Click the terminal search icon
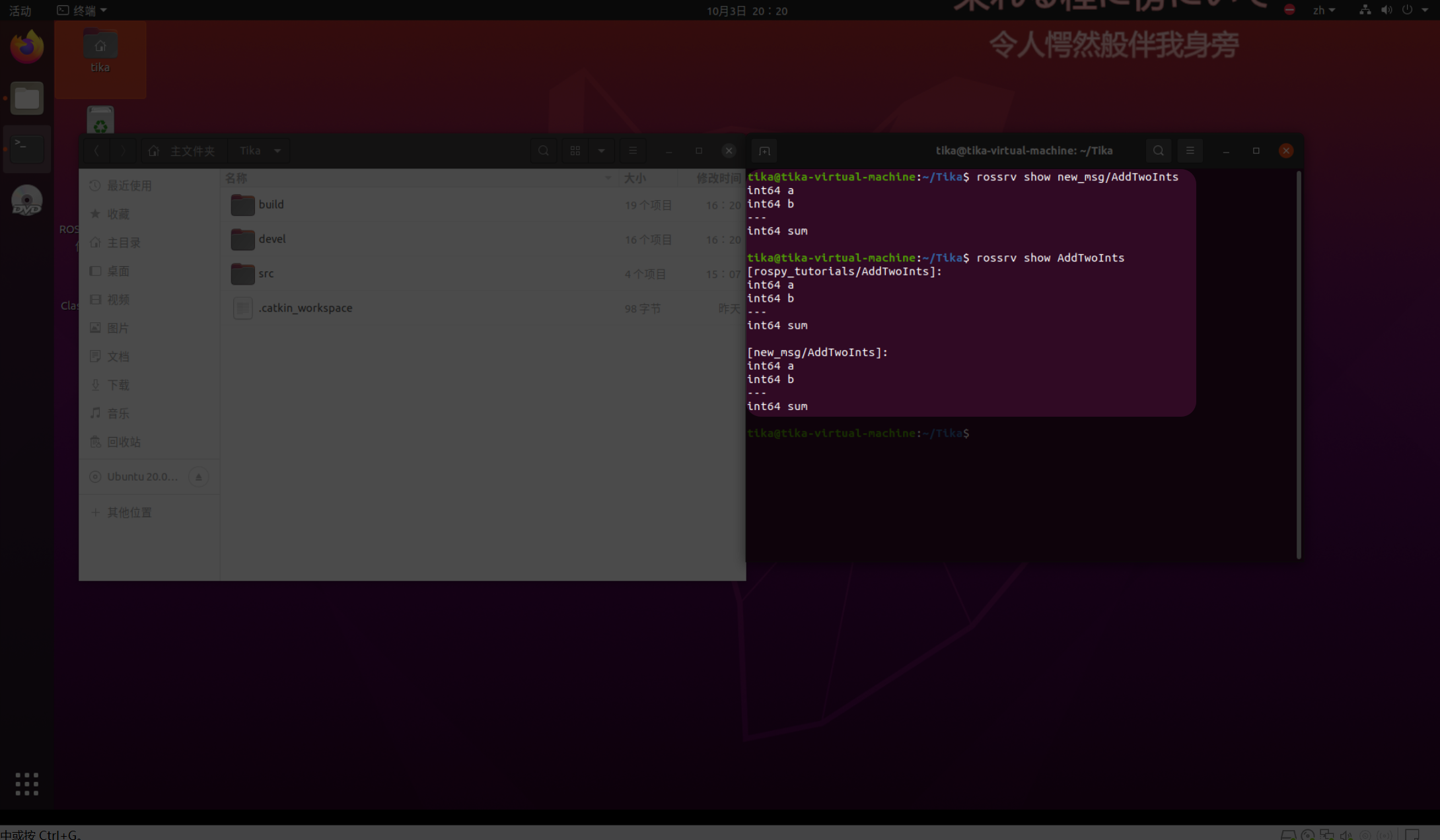The width and height of the screenshot is (1440, 840). coord(1158,151)
